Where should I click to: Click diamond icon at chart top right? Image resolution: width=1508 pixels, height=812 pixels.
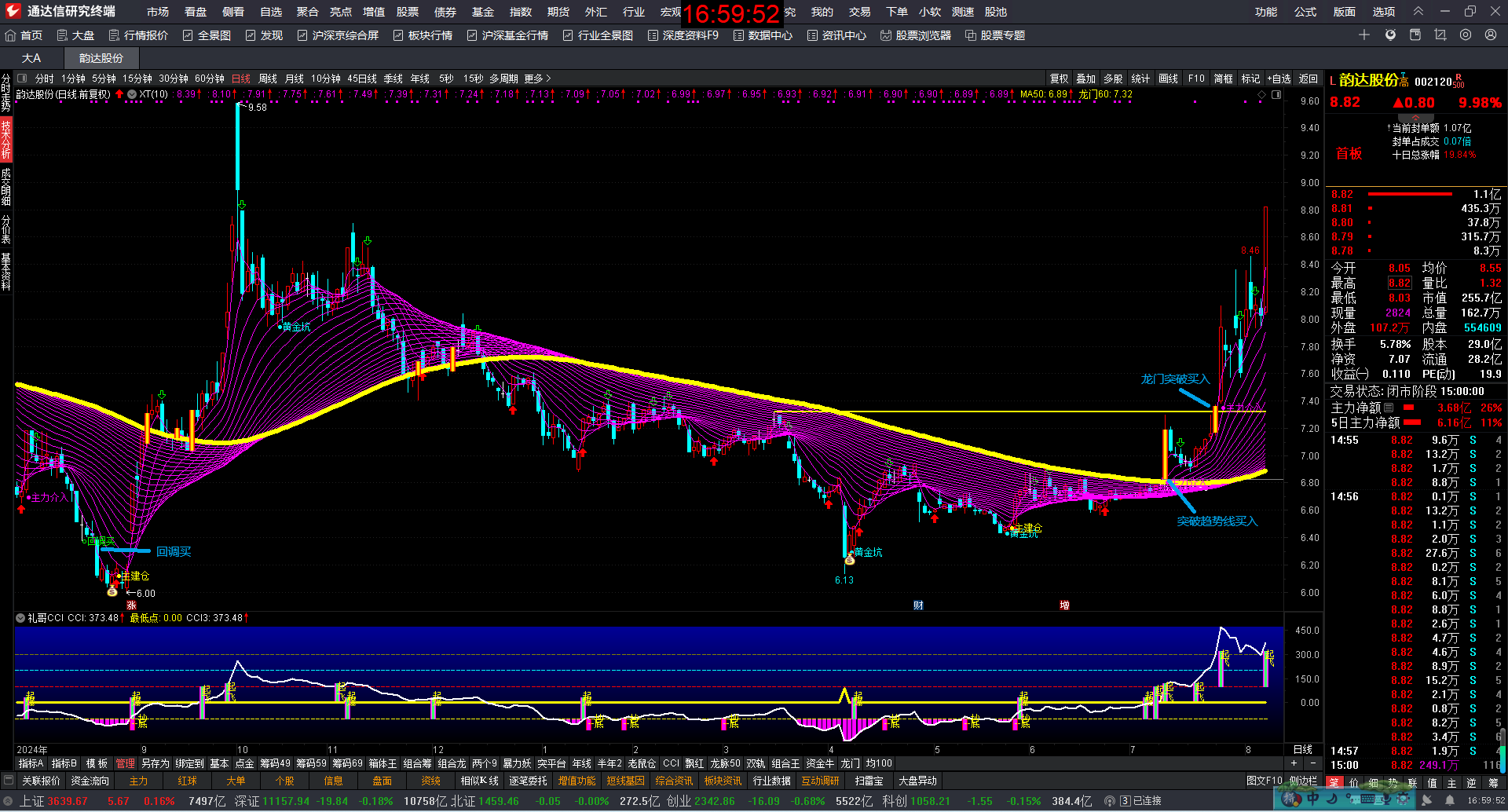click(x=1262, y=94)
